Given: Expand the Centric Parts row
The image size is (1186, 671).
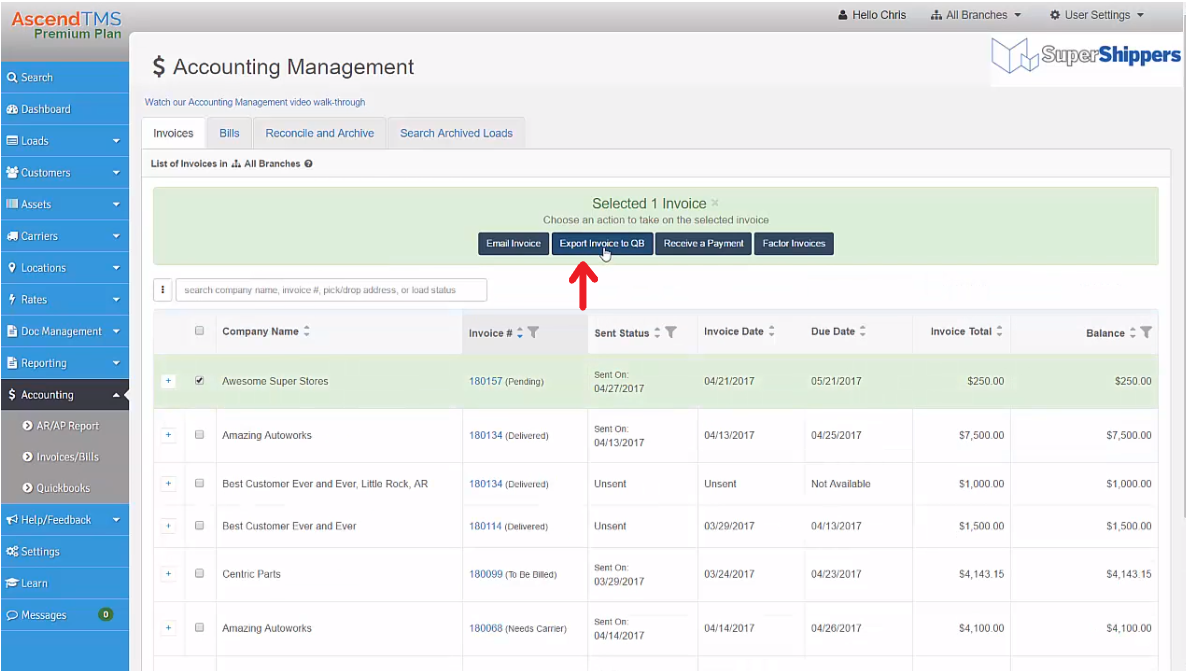Looking at the screenshot, I should (x=169, y=573).
